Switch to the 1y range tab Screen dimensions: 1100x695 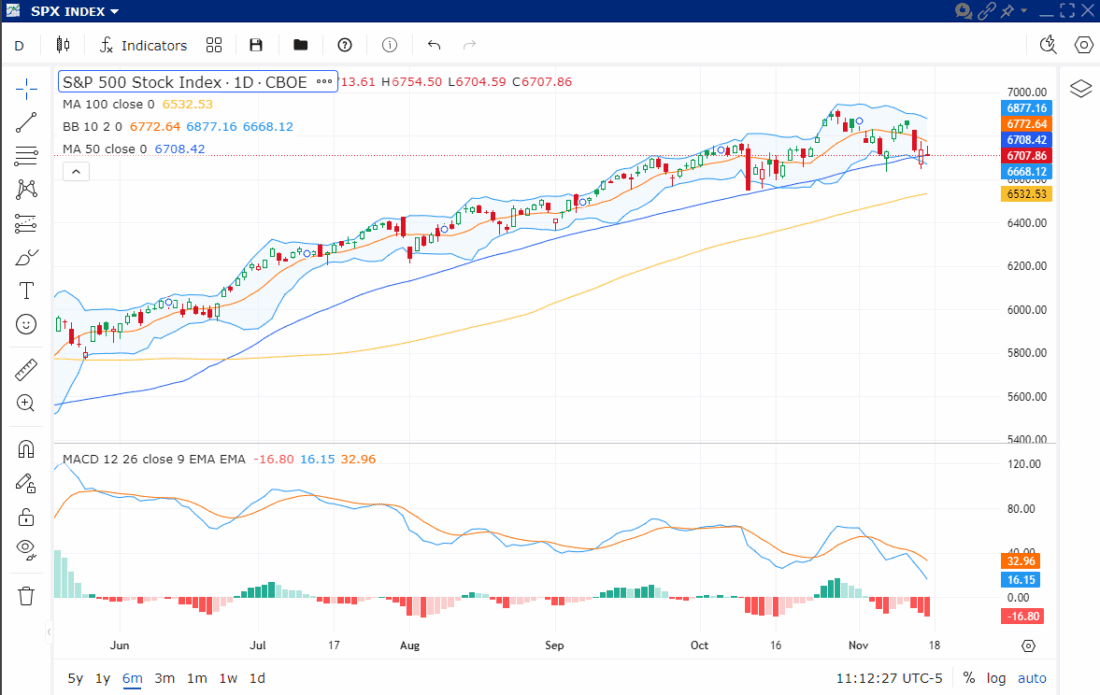click(101, 678)
